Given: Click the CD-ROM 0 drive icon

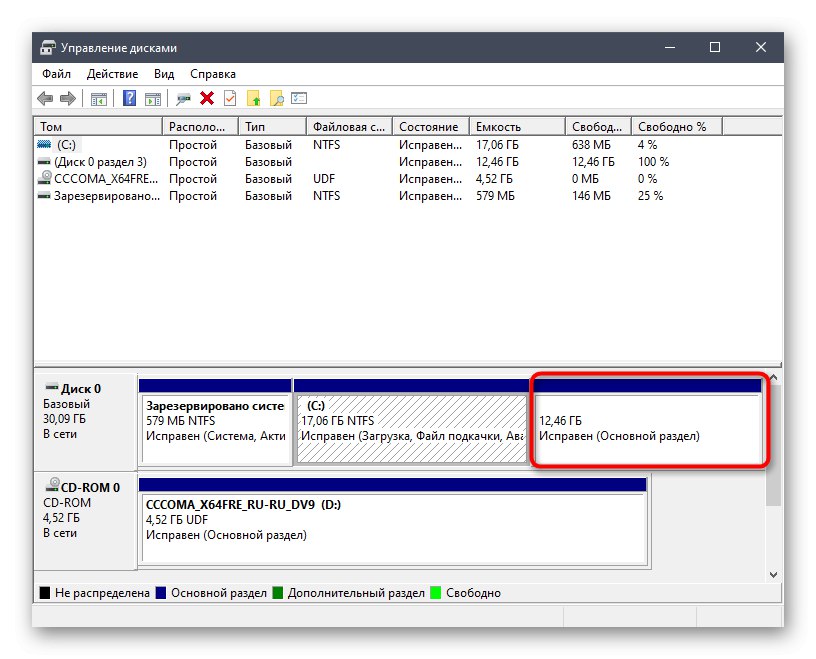Looking at the screenshot, I should tap(52, 485).
